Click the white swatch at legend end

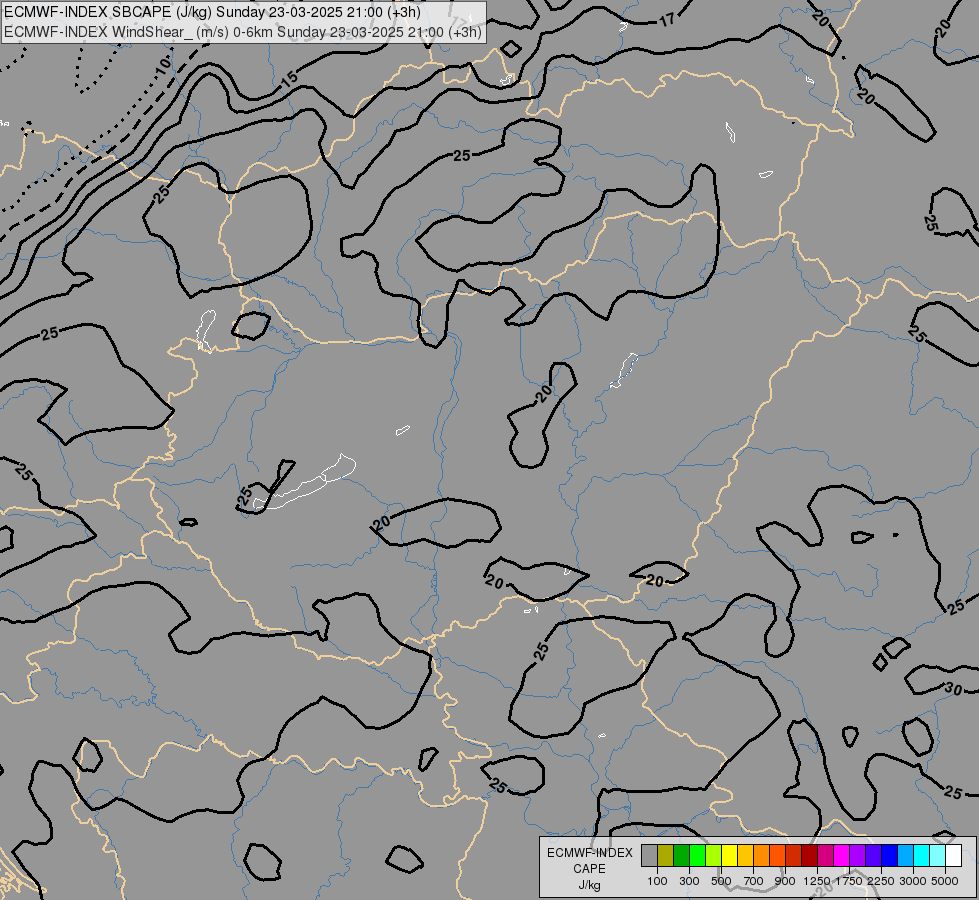(954, 856)
